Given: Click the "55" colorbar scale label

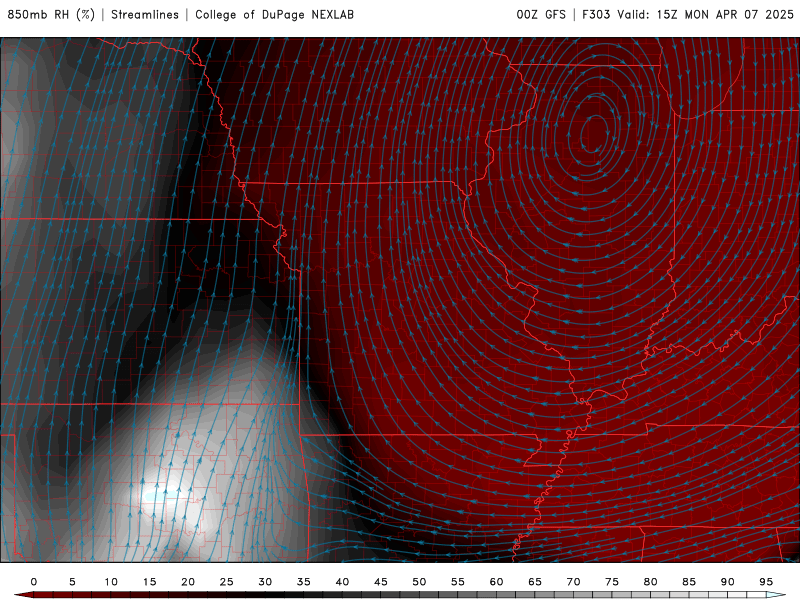Looking at the screenshot, I should coord(458,582).
